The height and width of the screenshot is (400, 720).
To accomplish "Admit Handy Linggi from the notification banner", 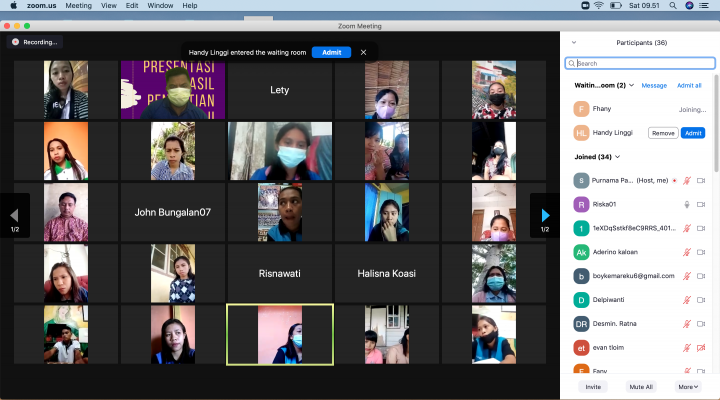I will (332, 52).
